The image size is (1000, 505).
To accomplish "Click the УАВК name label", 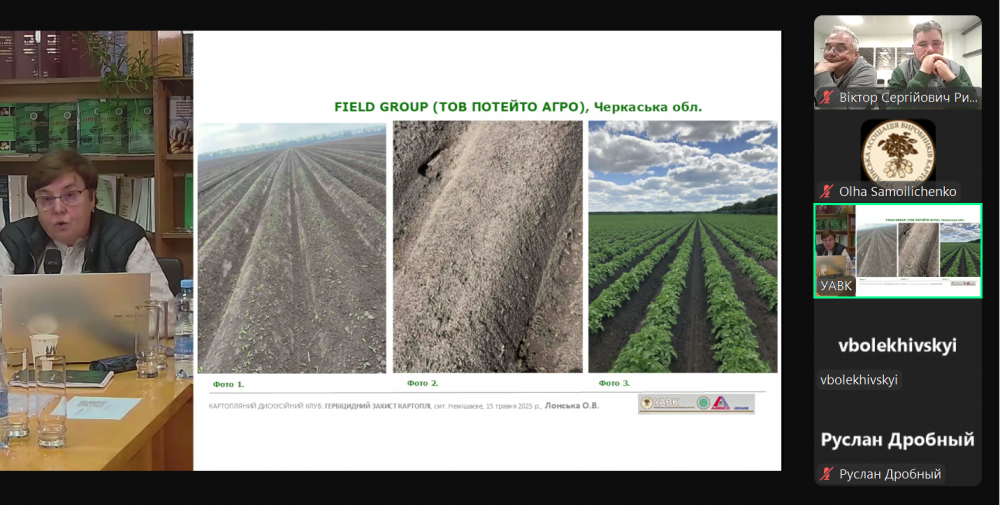I will pos(835,286).
